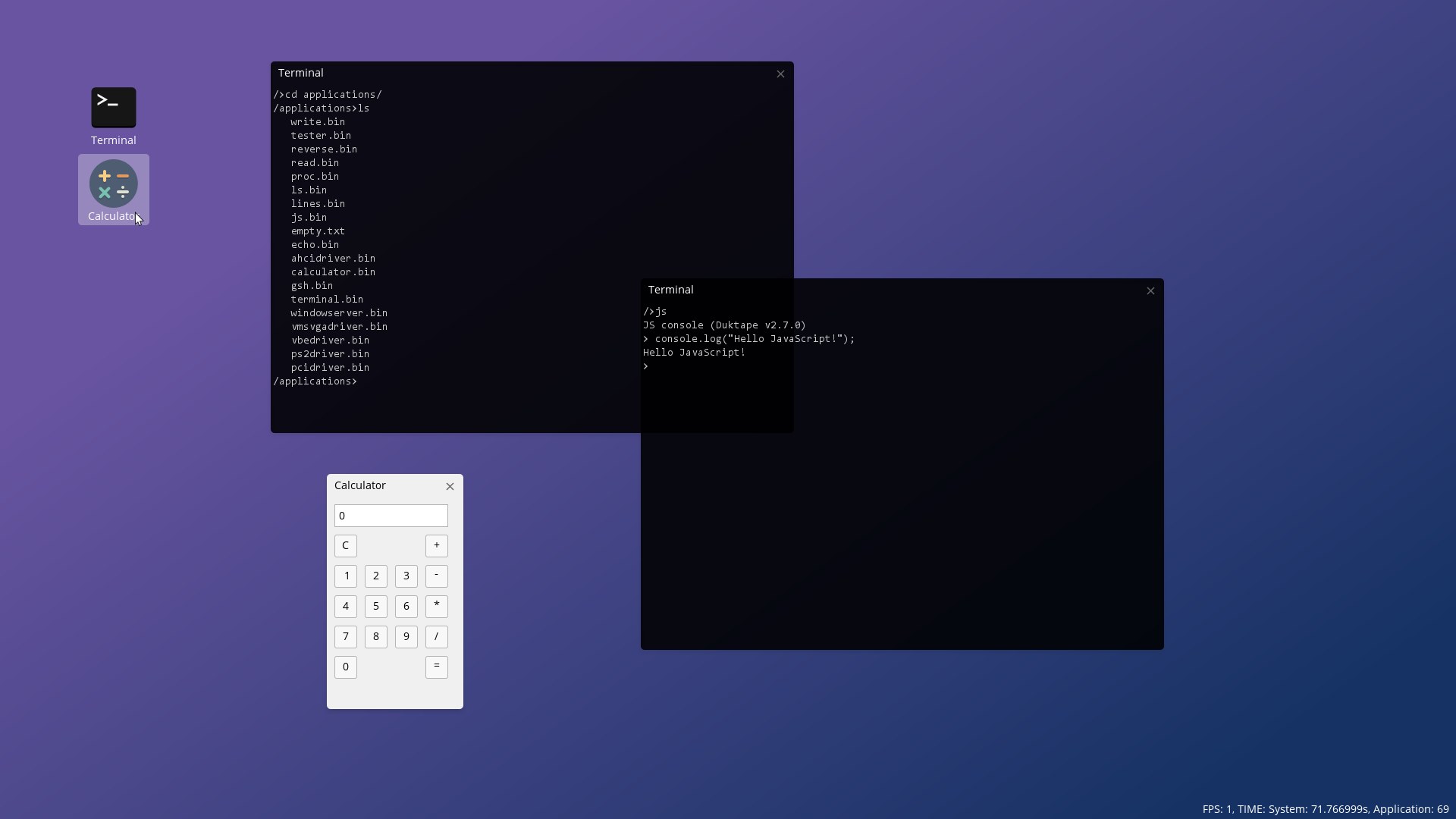Screen dimensions: 1456x819
Task: Click 'pcidriver.bin' in the Terminal listing
Action: 330,368
